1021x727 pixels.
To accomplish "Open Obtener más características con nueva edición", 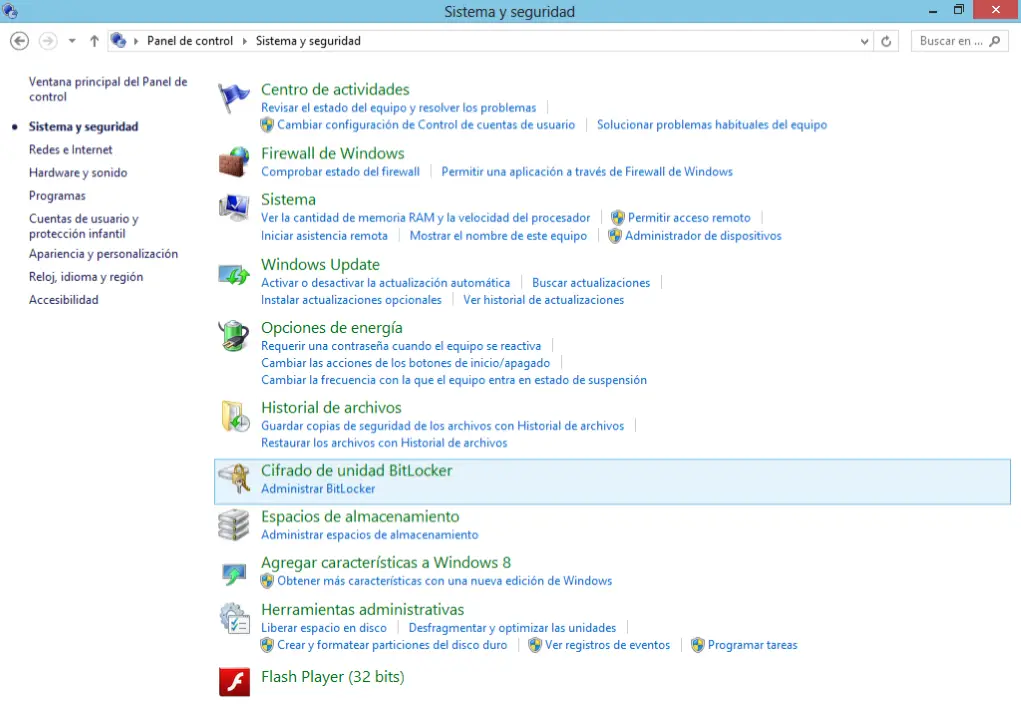I will (x=445, y=581).
